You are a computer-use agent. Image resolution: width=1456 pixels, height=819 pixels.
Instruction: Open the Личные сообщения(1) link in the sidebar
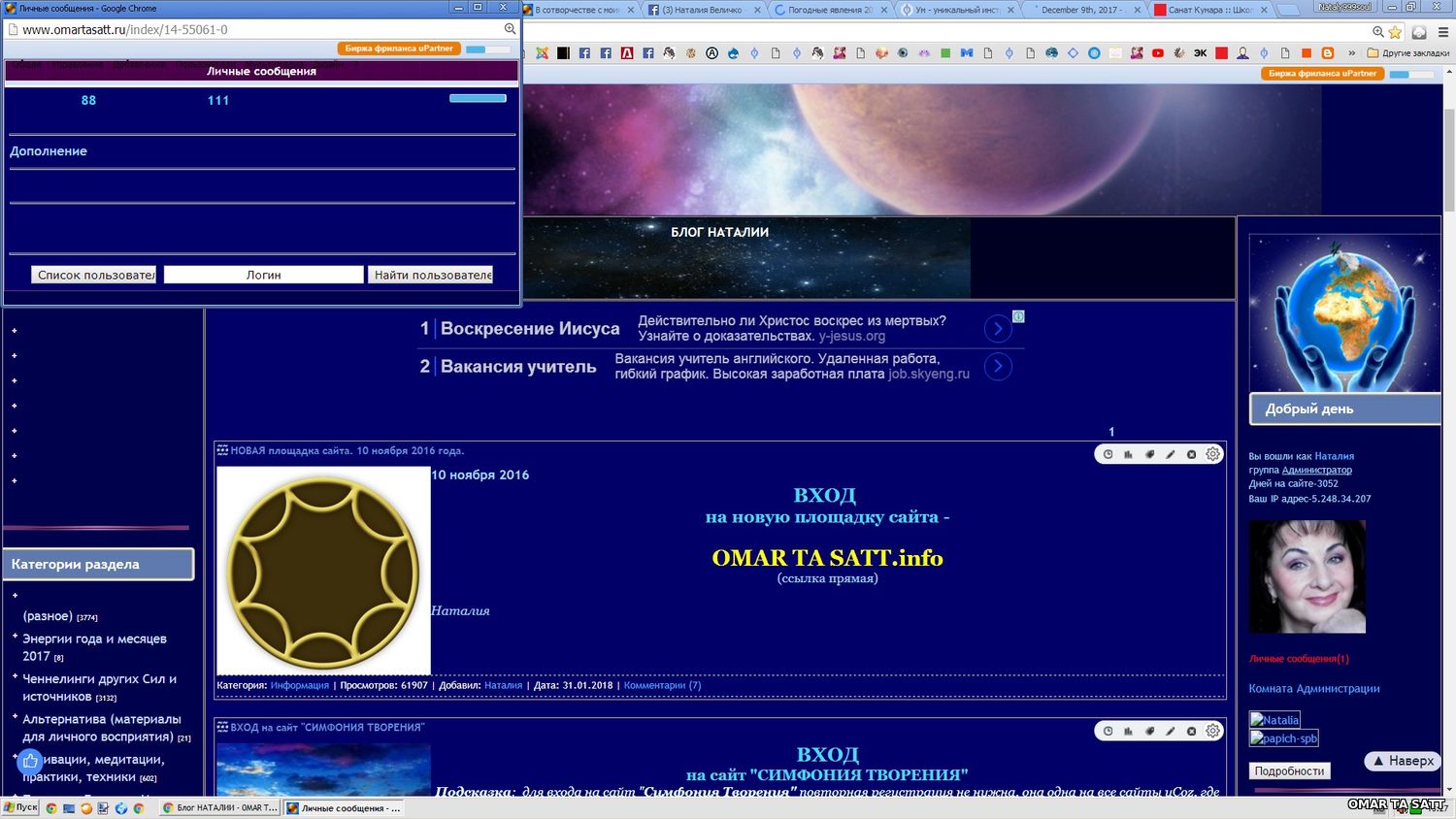1299,659
